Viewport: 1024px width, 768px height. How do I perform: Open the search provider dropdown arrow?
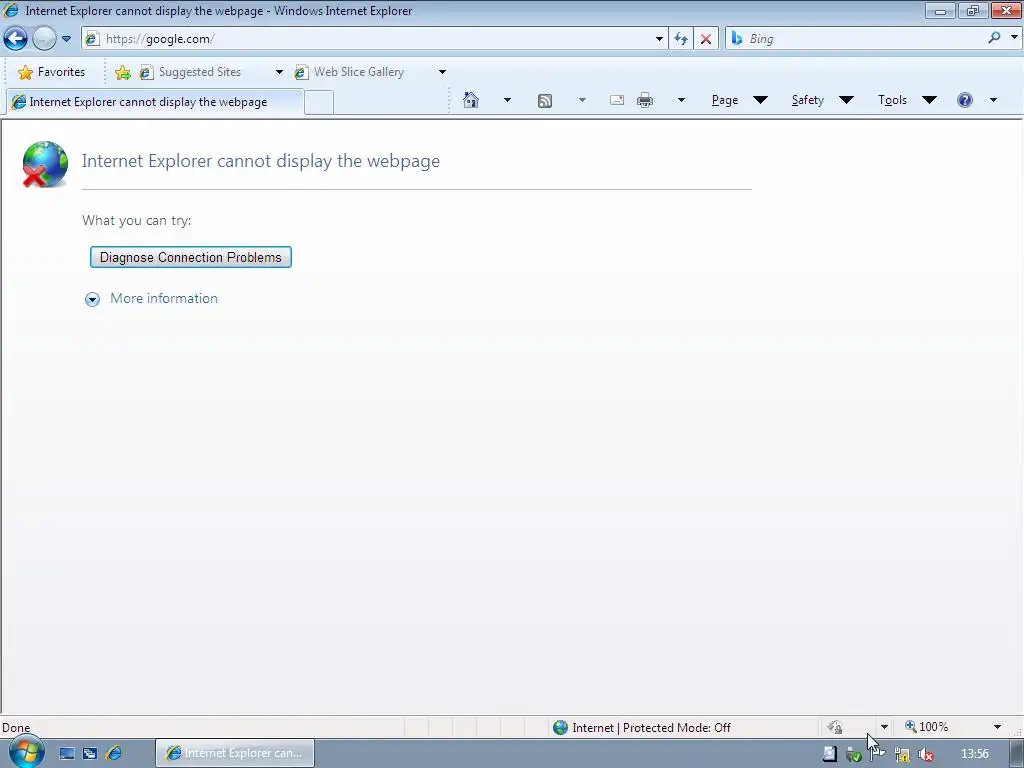[x=1014, y=38]
